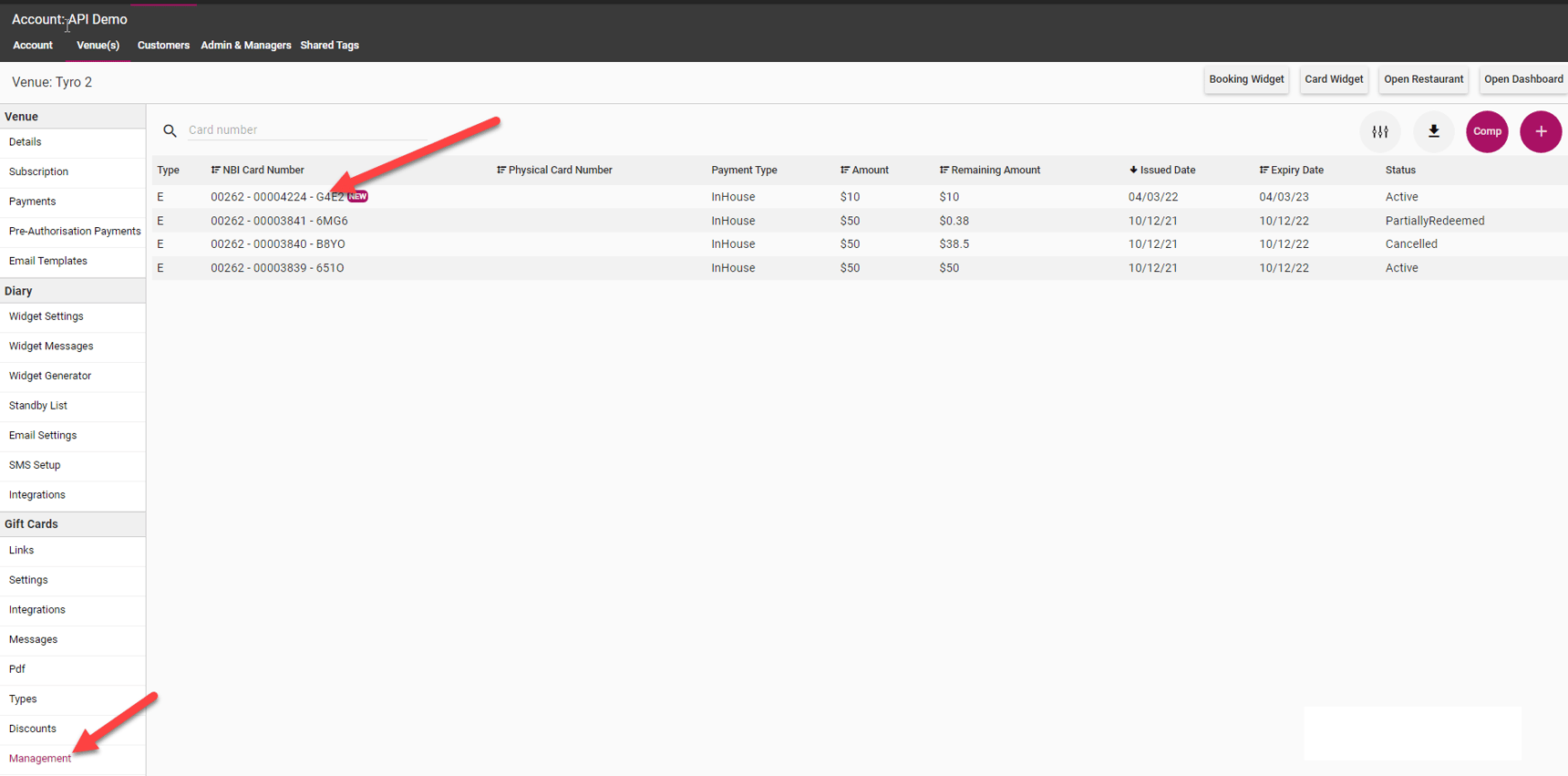Click the round Comp button
The height and width of the screenshot is (776, 1568).
(x=1486, y=131)
